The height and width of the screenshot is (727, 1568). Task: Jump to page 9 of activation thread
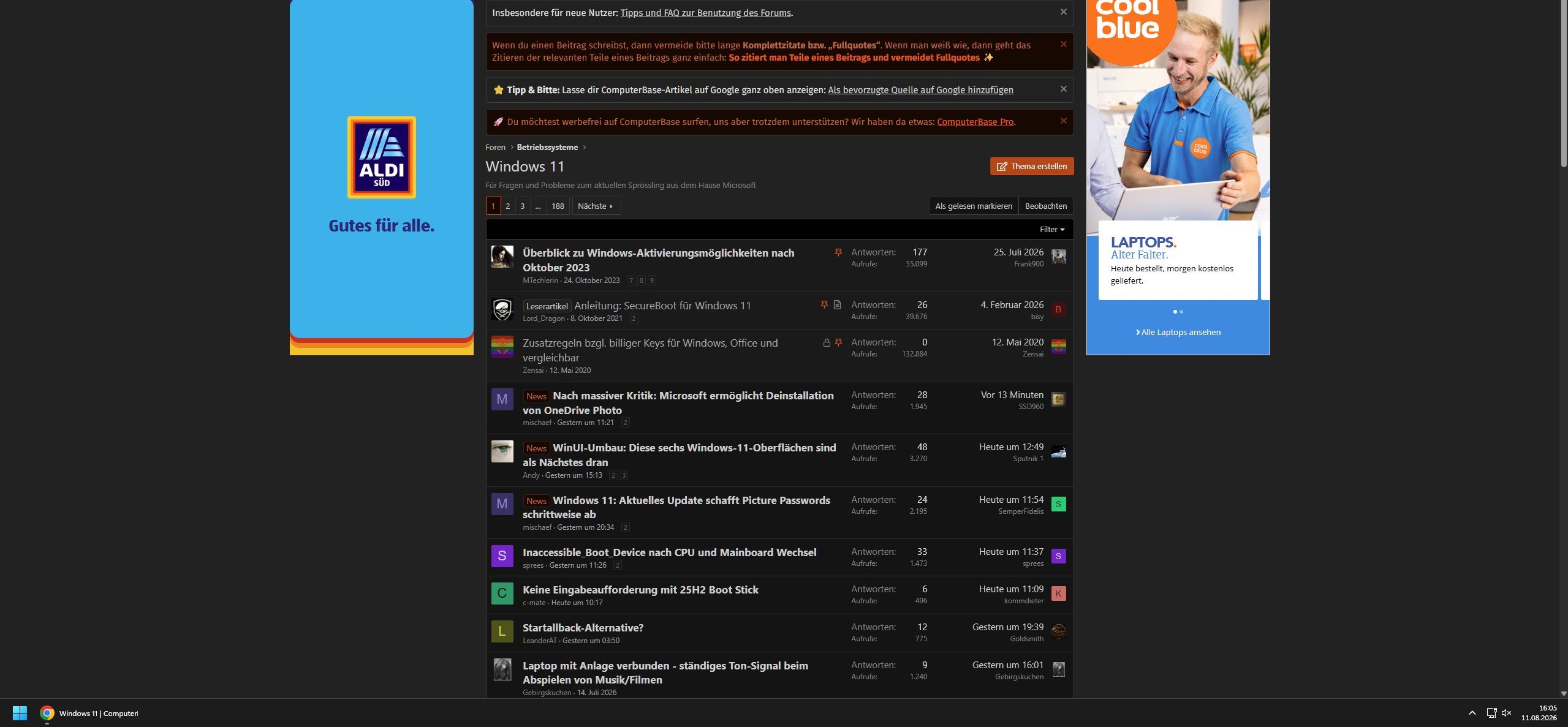pos(652,281)
